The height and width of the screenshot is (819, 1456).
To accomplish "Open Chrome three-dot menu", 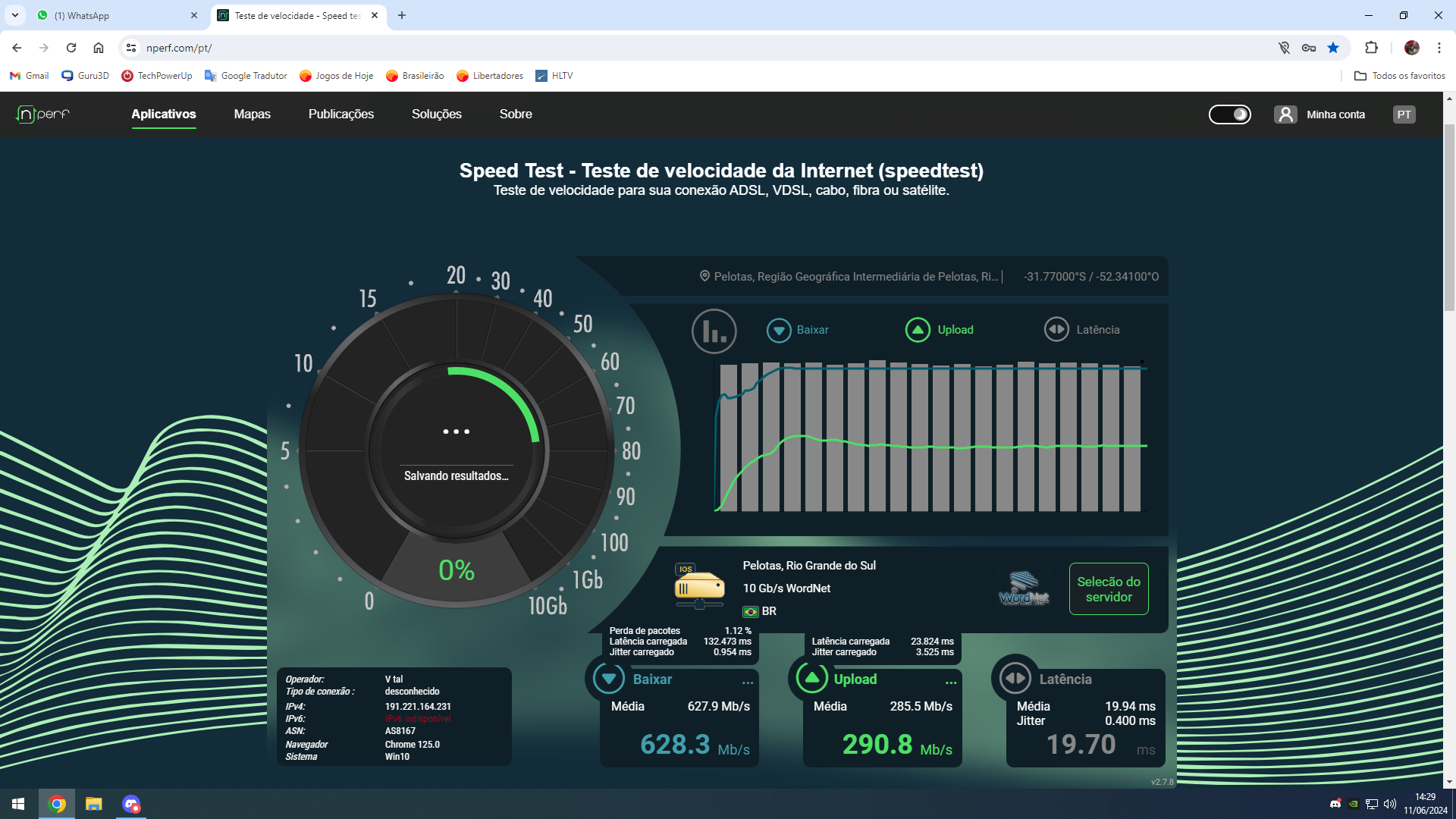I will click(1439, 48).
